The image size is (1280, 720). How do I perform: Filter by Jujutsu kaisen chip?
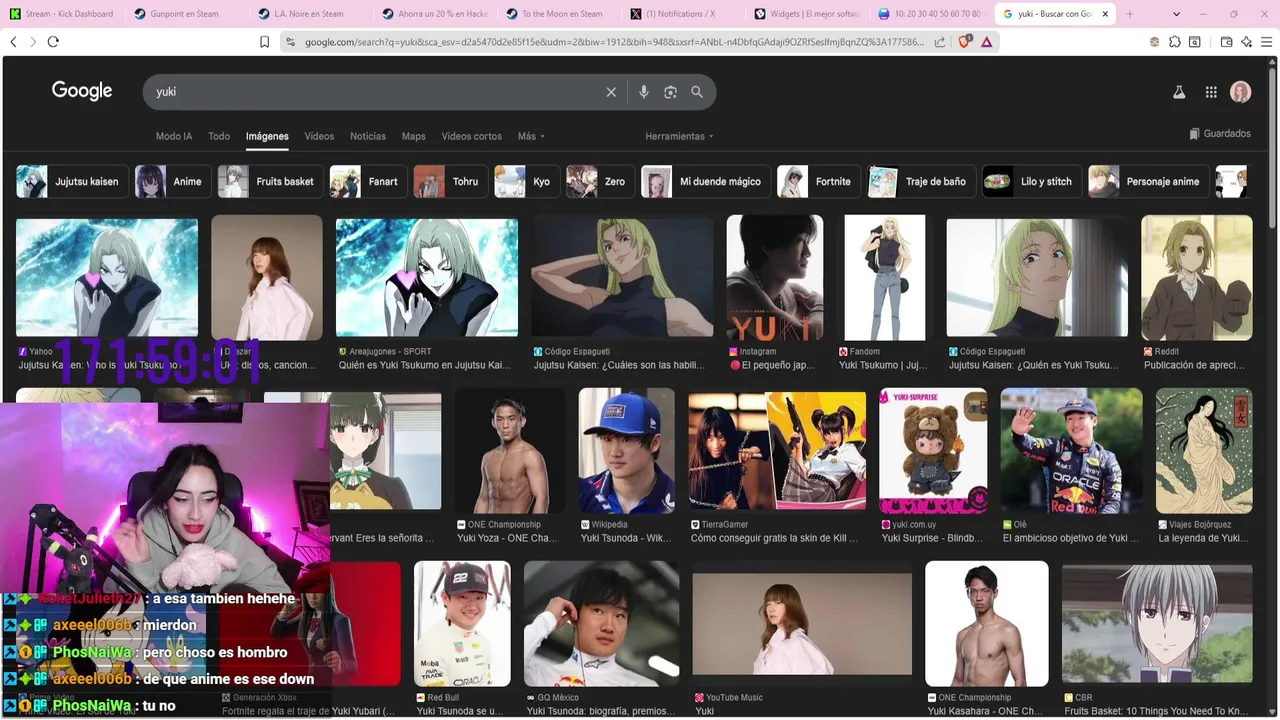coord(72,182)
